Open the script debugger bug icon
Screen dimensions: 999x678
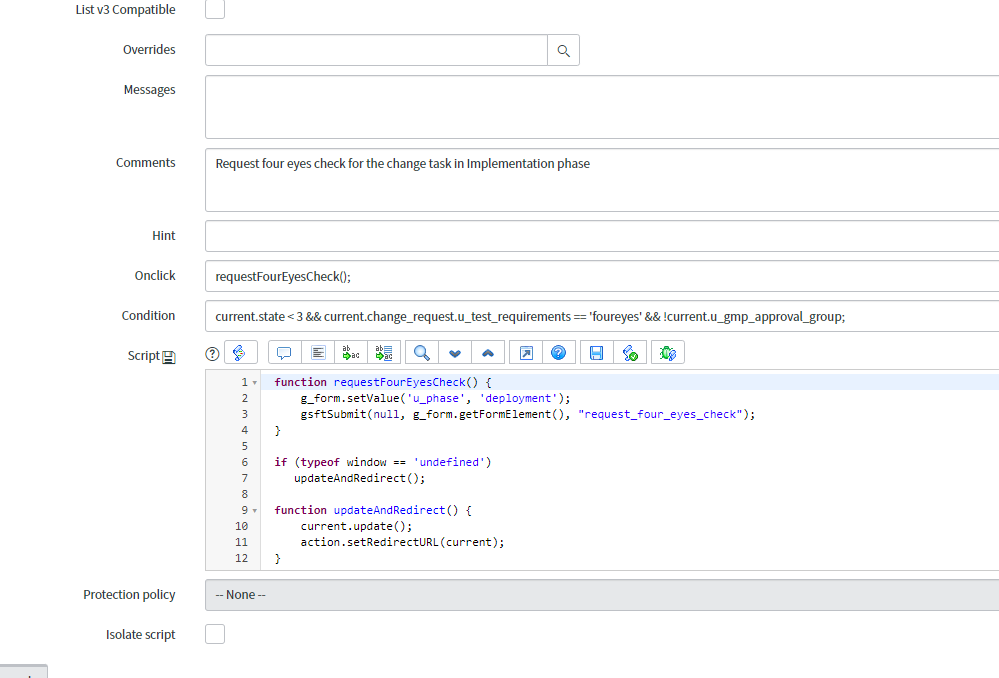pyautogui.click(x=668, y=352)
